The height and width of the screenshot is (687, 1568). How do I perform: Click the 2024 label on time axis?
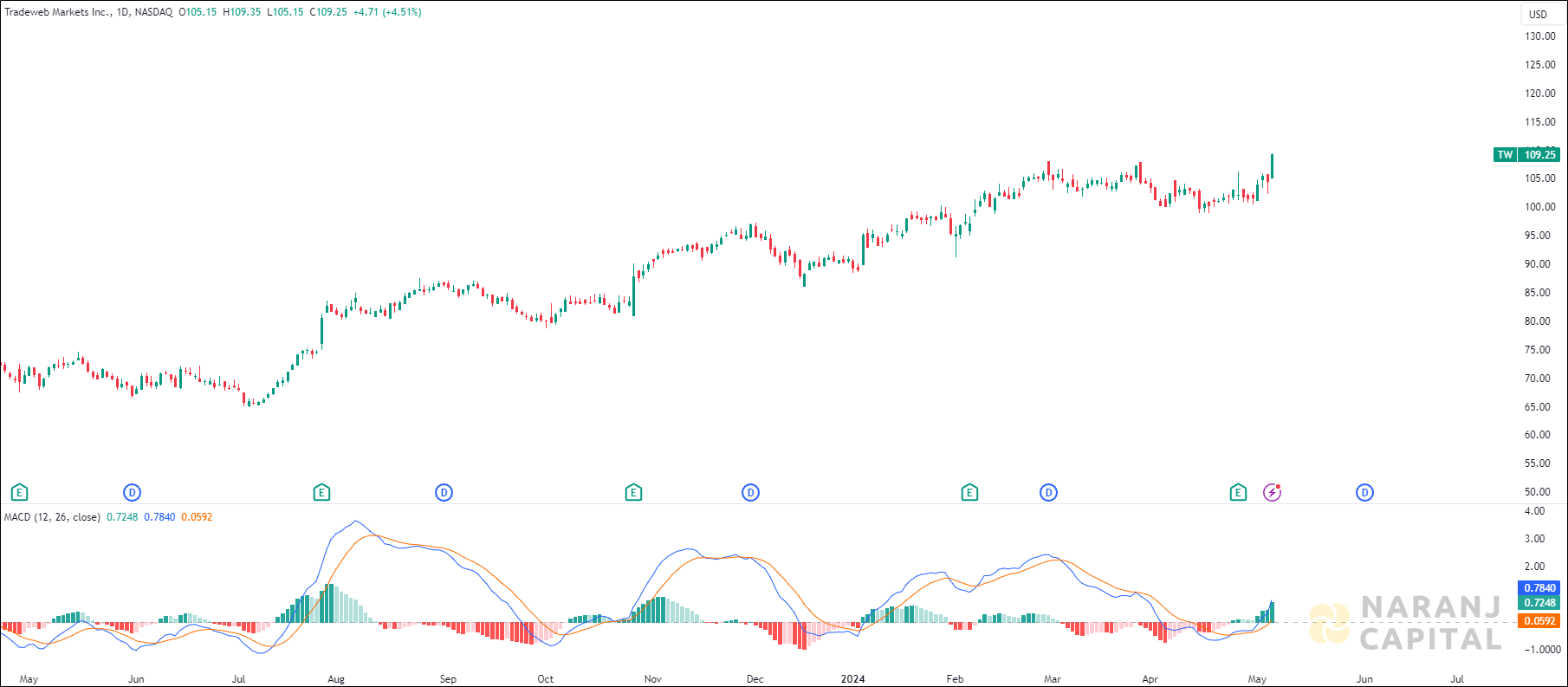click(853, 679)
